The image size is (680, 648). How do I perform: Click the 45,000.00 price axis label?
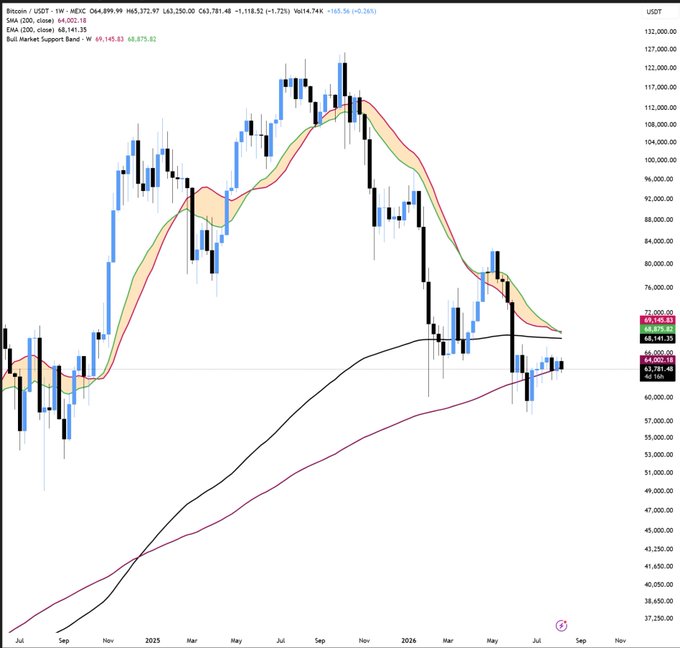(660, 530)
